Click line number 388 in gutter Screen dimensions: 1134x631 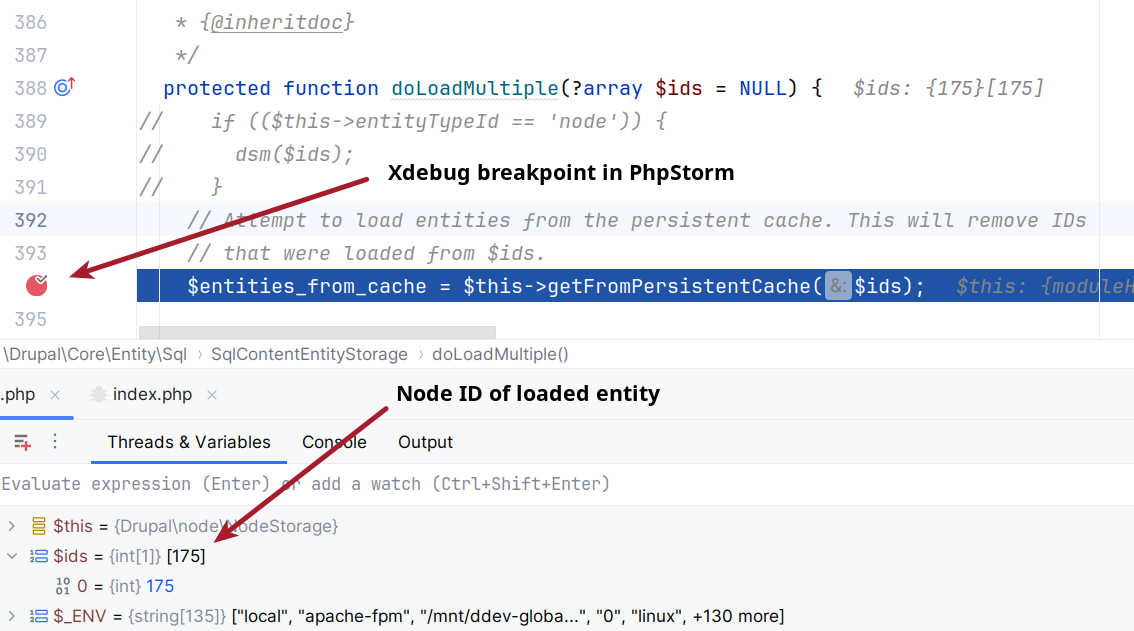click(30, 88)
